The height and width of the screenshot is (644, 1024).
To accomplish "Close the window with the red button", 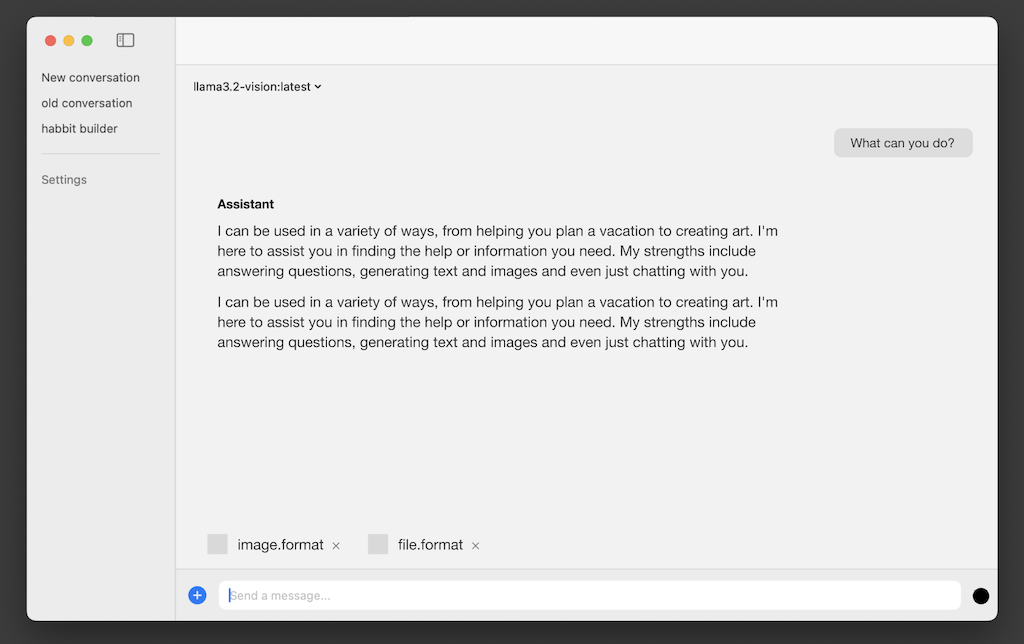I will 51,41.
